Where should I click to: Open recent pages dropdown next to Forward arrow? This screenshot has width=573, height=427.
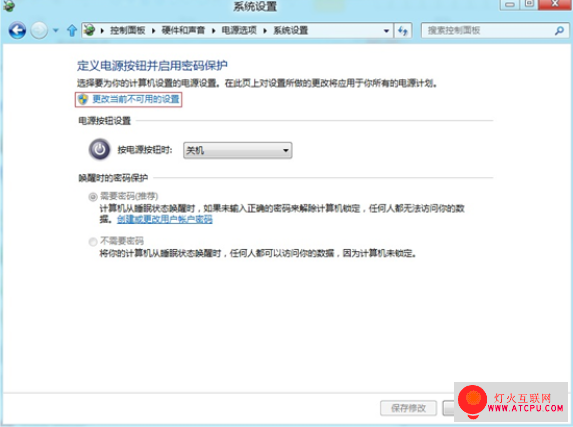[56, 31]
